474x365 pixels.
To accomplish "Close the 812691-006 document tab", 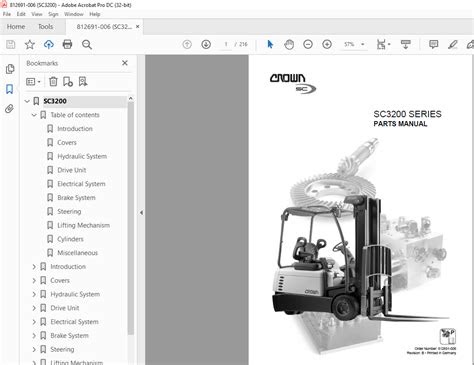I will coord(137,26).
